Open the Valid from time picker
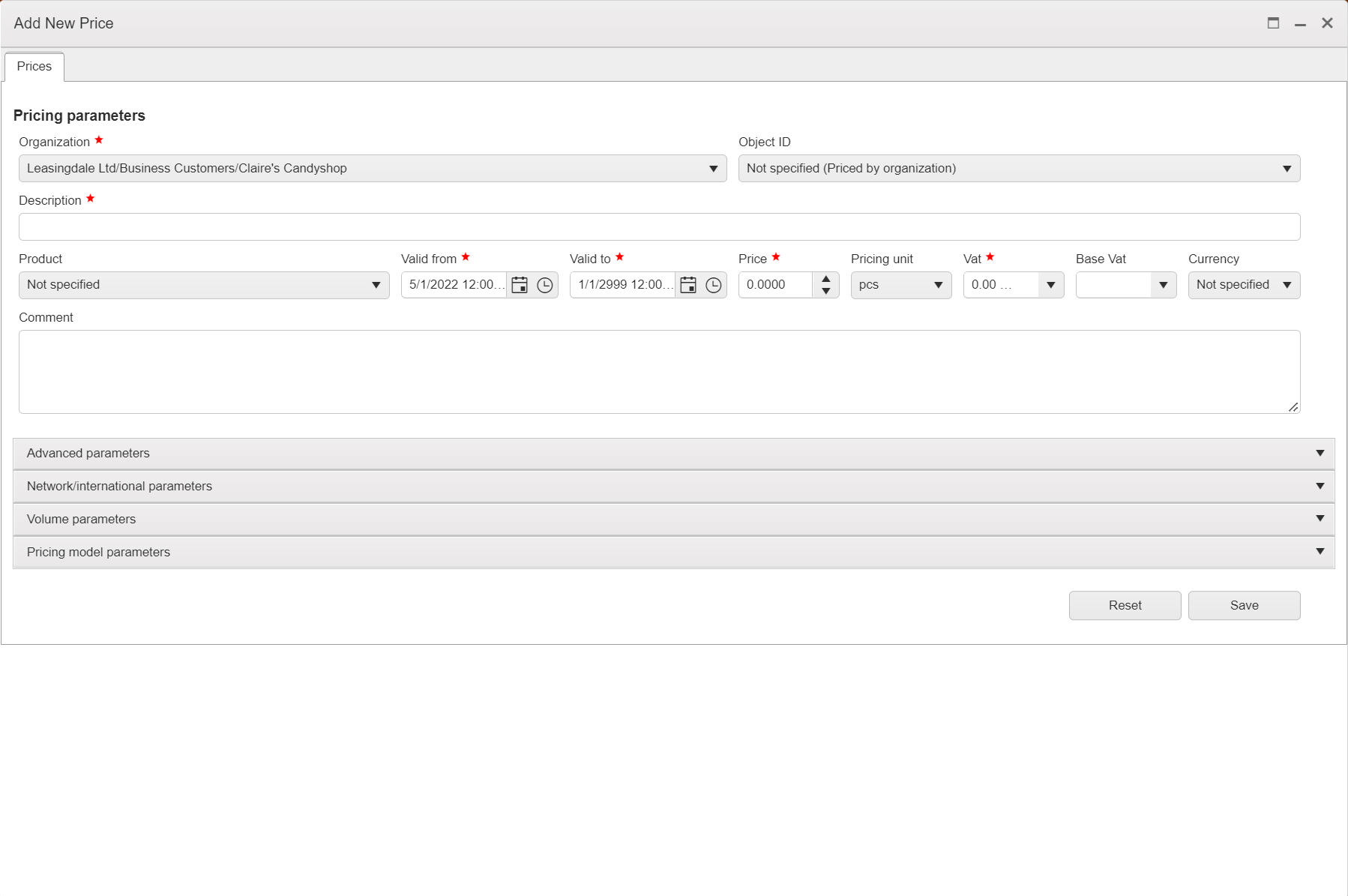The width and height of the screenshot is (1348, 896). [x=545, y=285]
